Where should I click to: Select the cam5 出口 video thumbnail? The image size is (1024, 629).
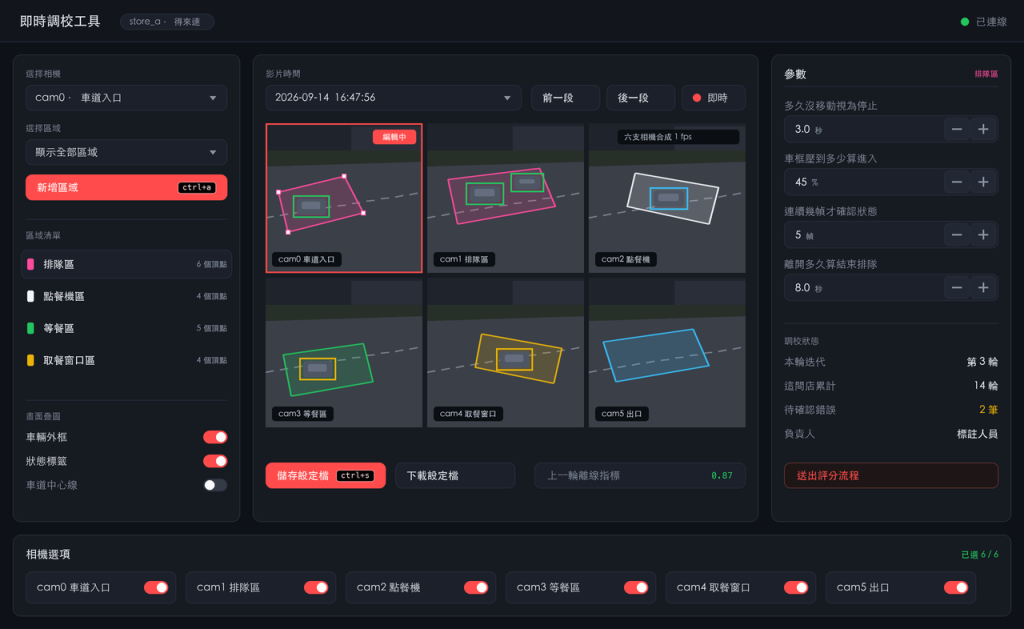click(x=667, y=353)
